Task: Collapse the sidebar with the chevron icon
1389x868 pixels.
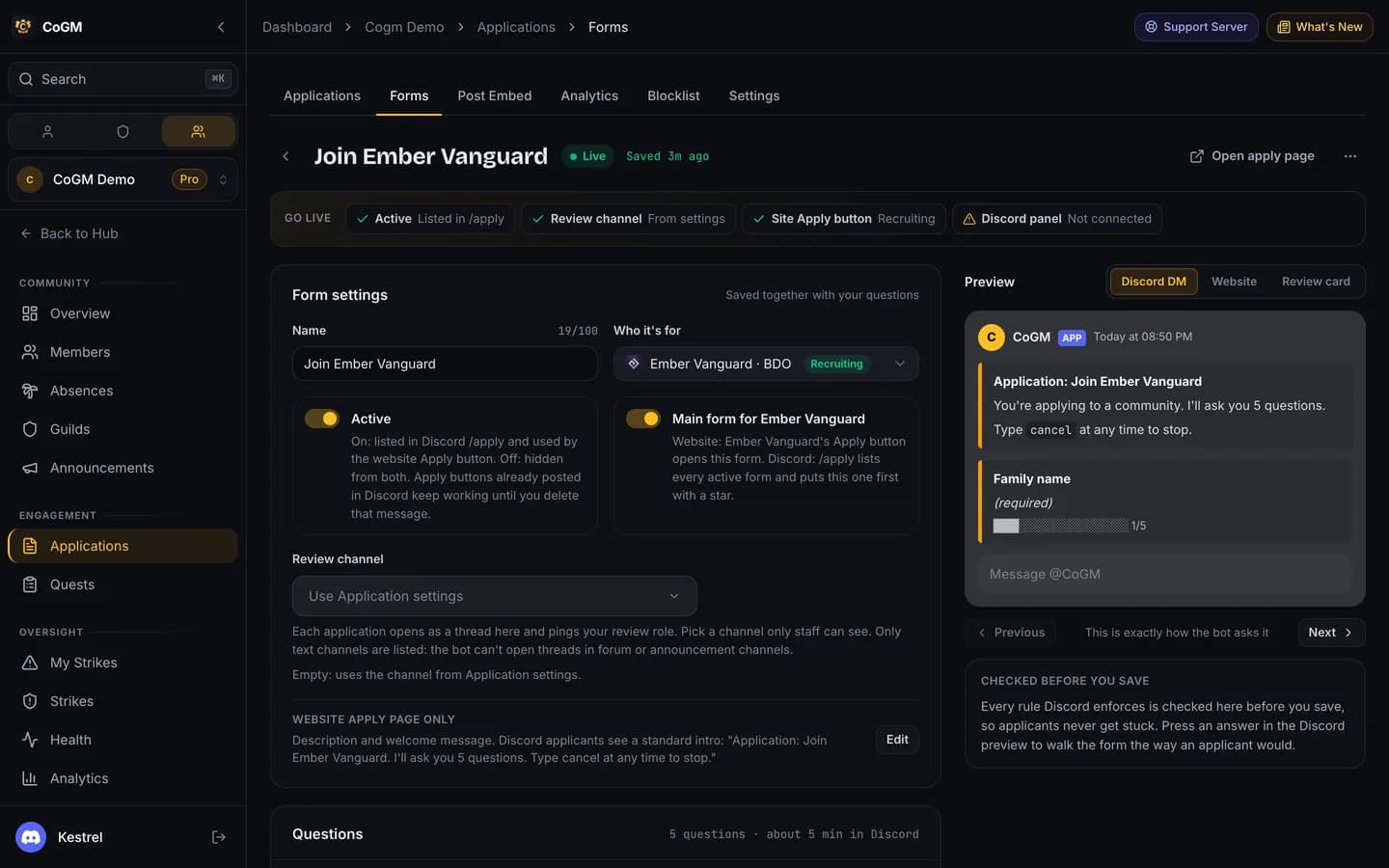Action: pyautogui.click(x=221, y=27)
